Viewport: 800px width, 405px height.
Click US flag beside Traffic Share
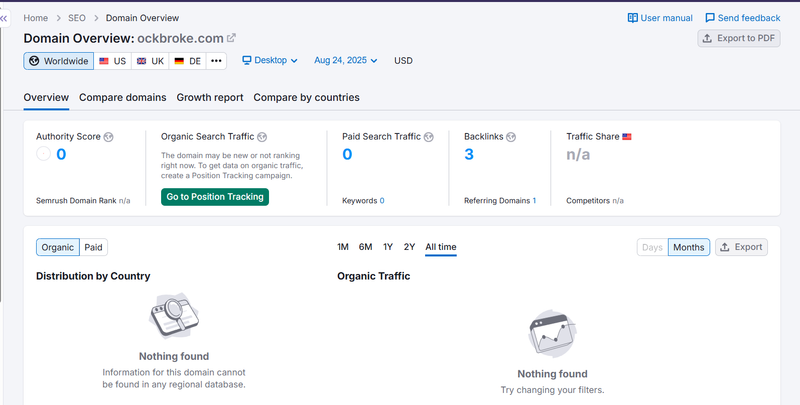tap(627, 137)
